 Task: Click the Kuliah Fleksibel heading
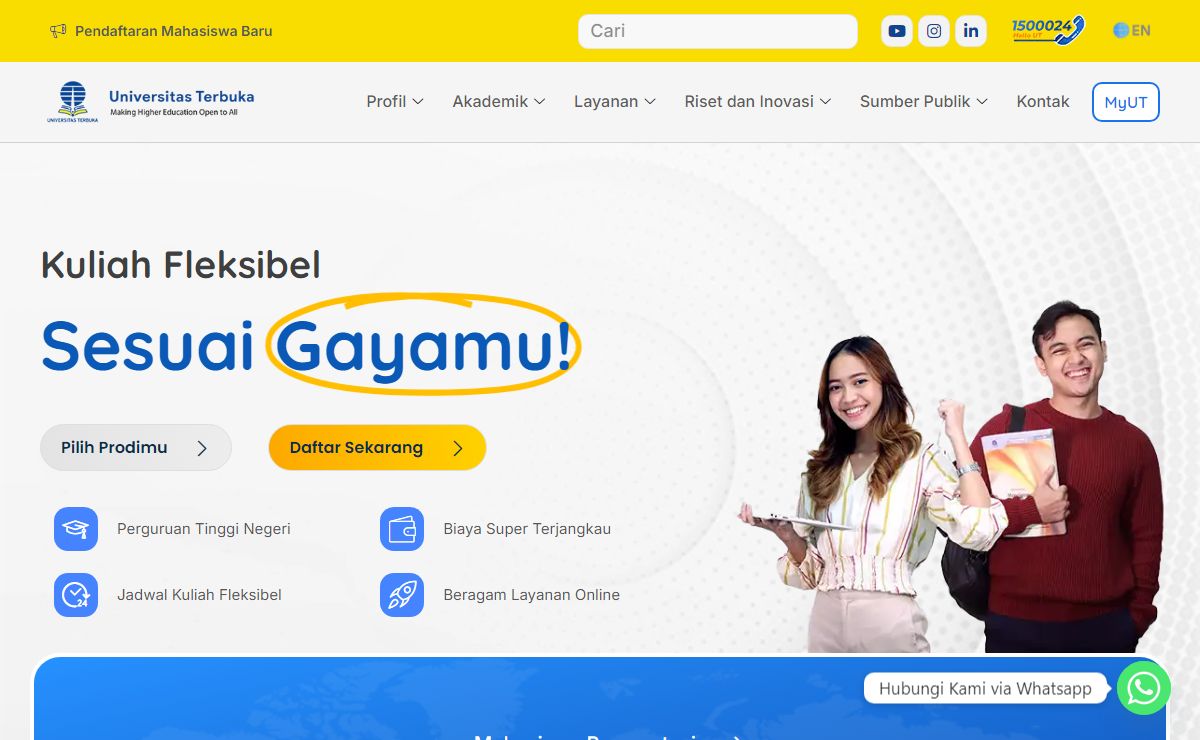pos(181,265)
